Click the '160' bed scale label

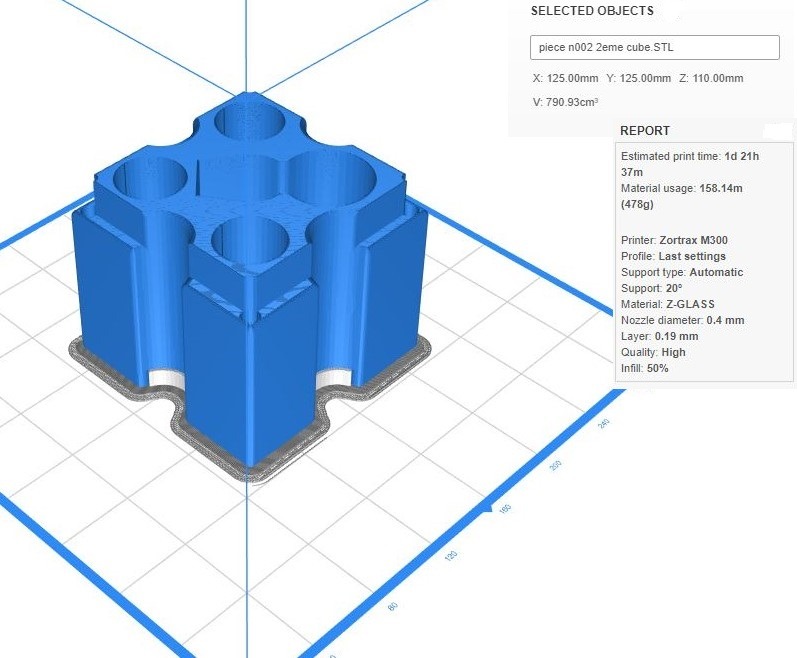coord(504,509)
